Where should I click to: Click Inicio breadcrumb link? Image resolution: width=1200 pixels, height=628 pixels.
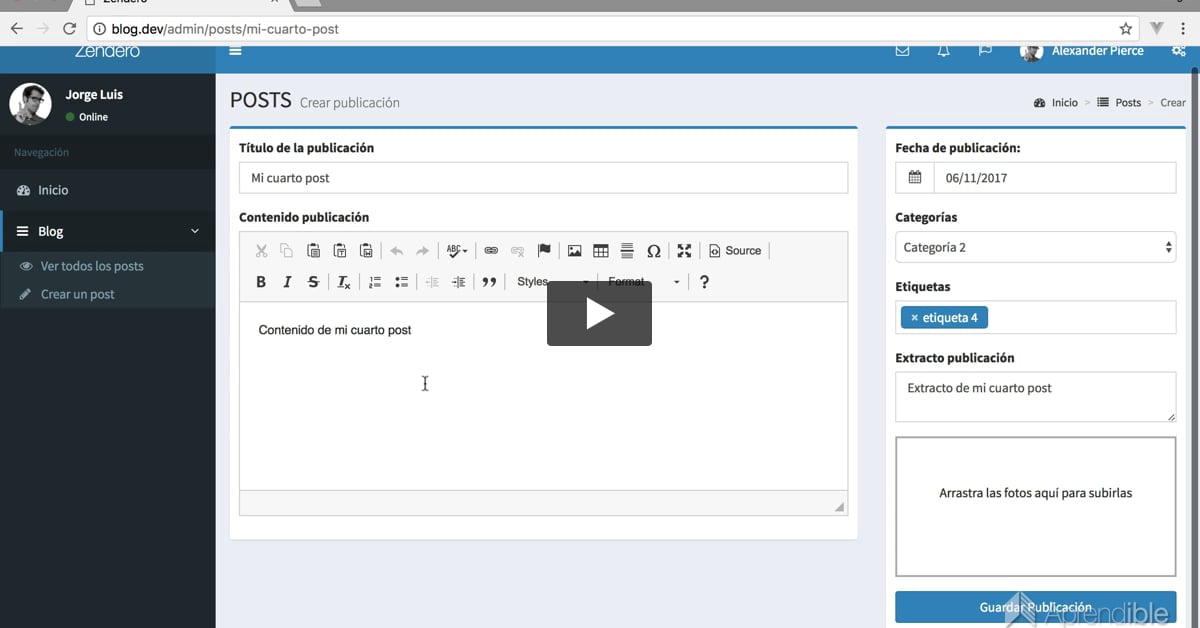(x=1056, y=102)
